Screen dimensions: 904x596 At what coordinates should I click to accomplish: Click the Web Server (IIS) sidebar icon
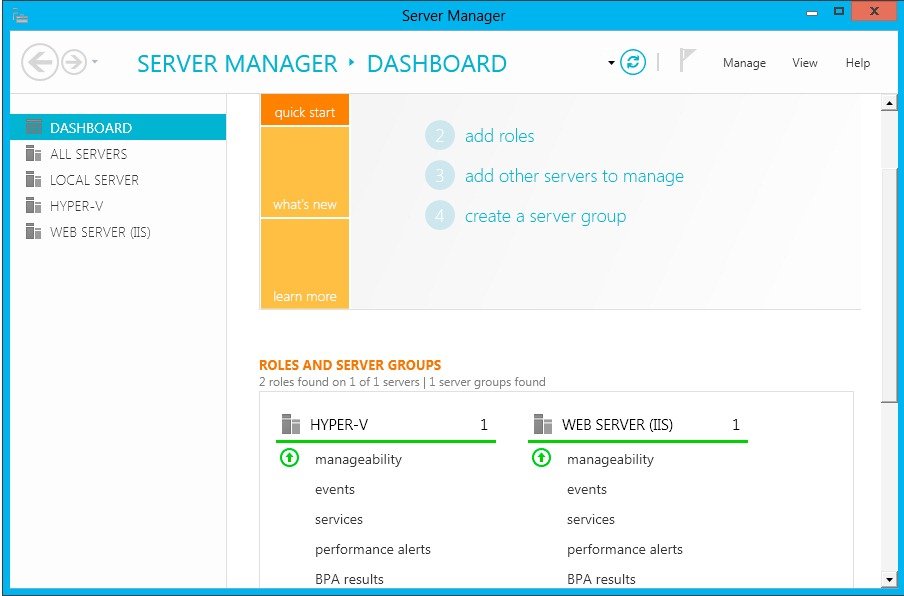pos(33,231)
